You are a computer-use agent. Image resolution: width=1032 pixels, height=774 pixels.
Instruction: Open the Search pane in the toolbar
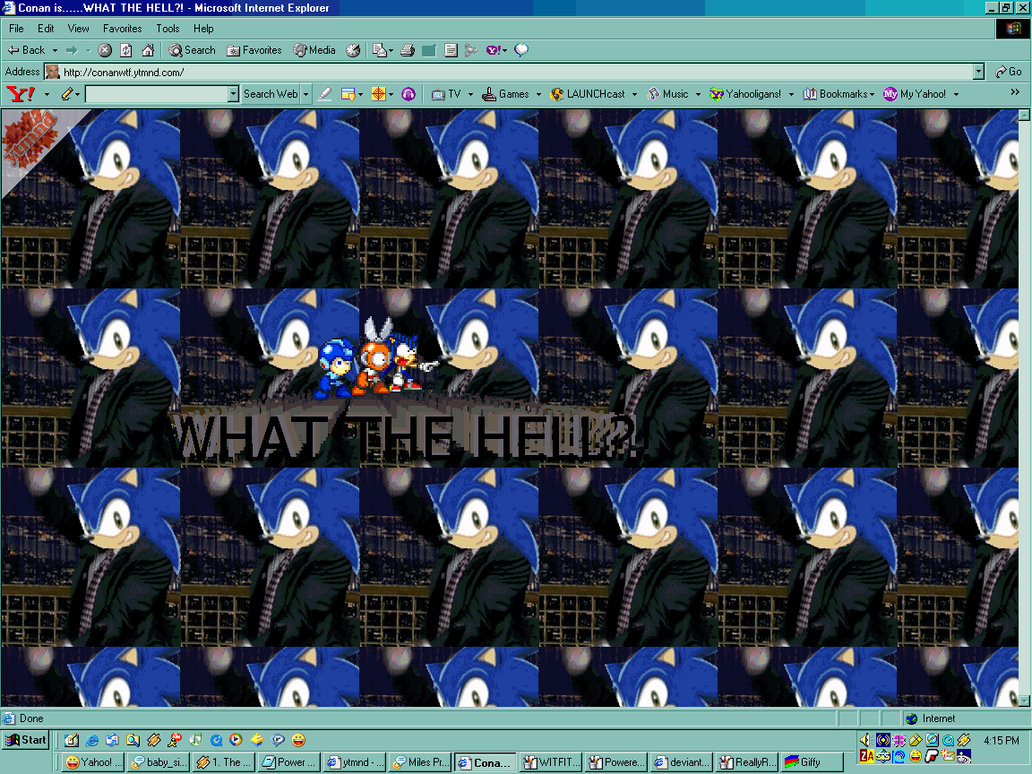192,50
